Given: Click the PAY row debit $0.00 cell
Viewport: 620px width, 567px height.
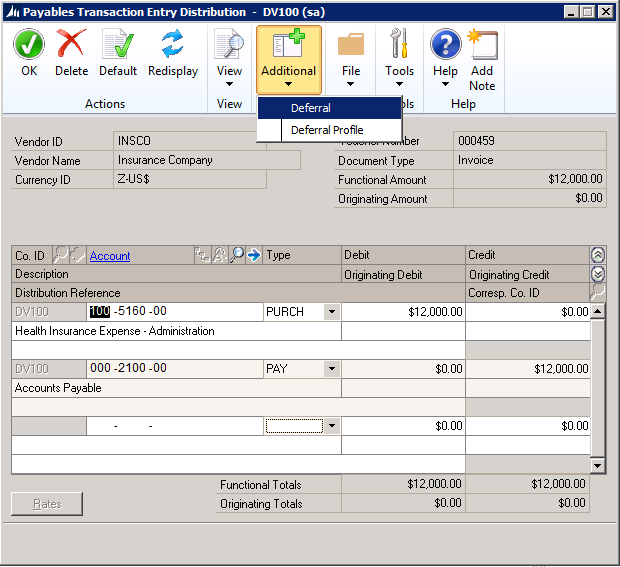Looking at the screenshot, I should (x=403, y=369).
